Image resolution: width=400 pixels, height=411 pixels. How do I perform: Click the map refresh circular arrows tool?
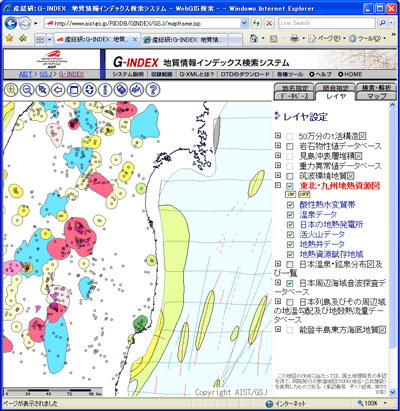(90, 90)
